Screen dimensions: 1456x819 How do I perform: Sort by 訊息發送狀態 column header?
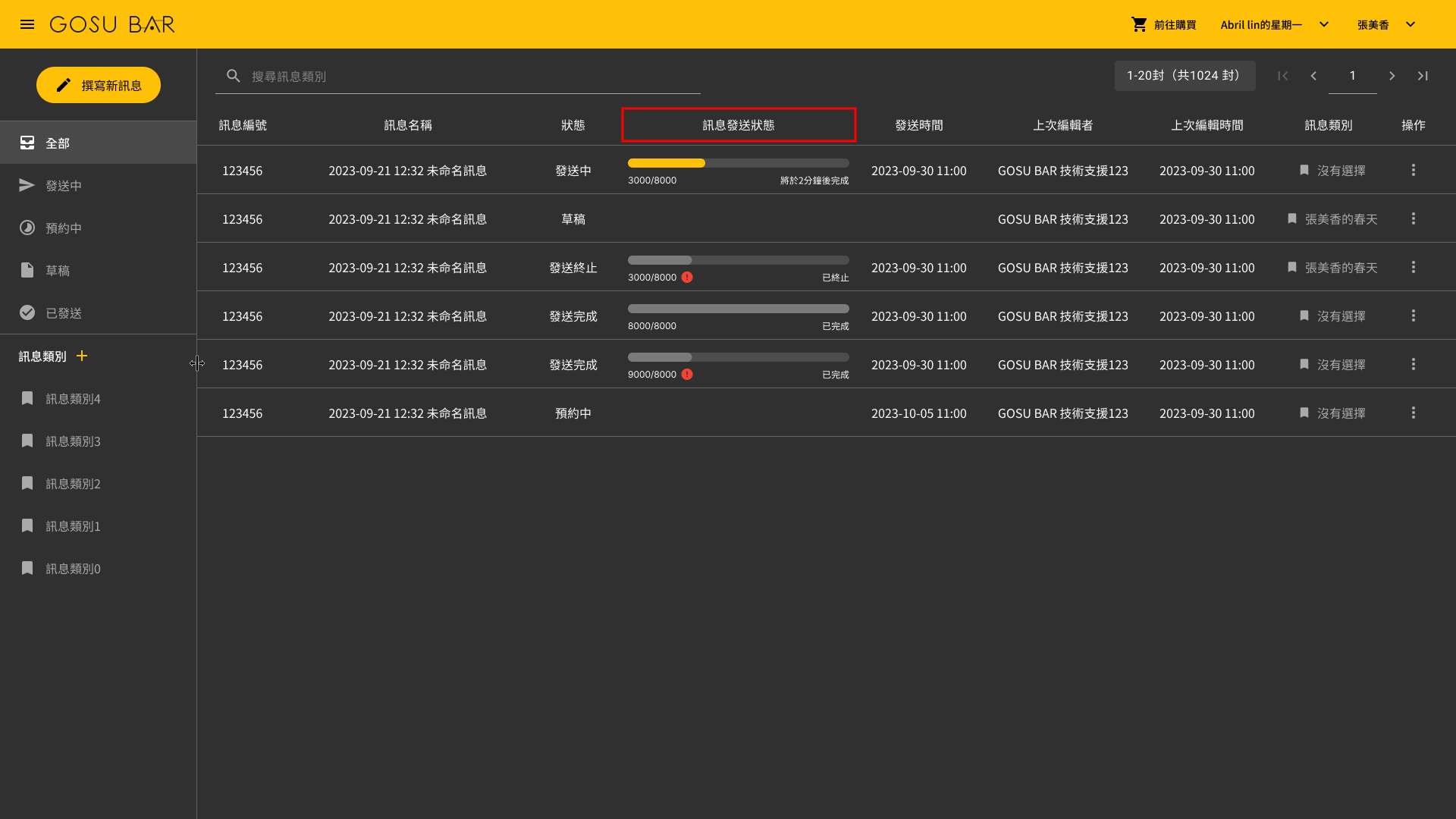pos(739,125)
